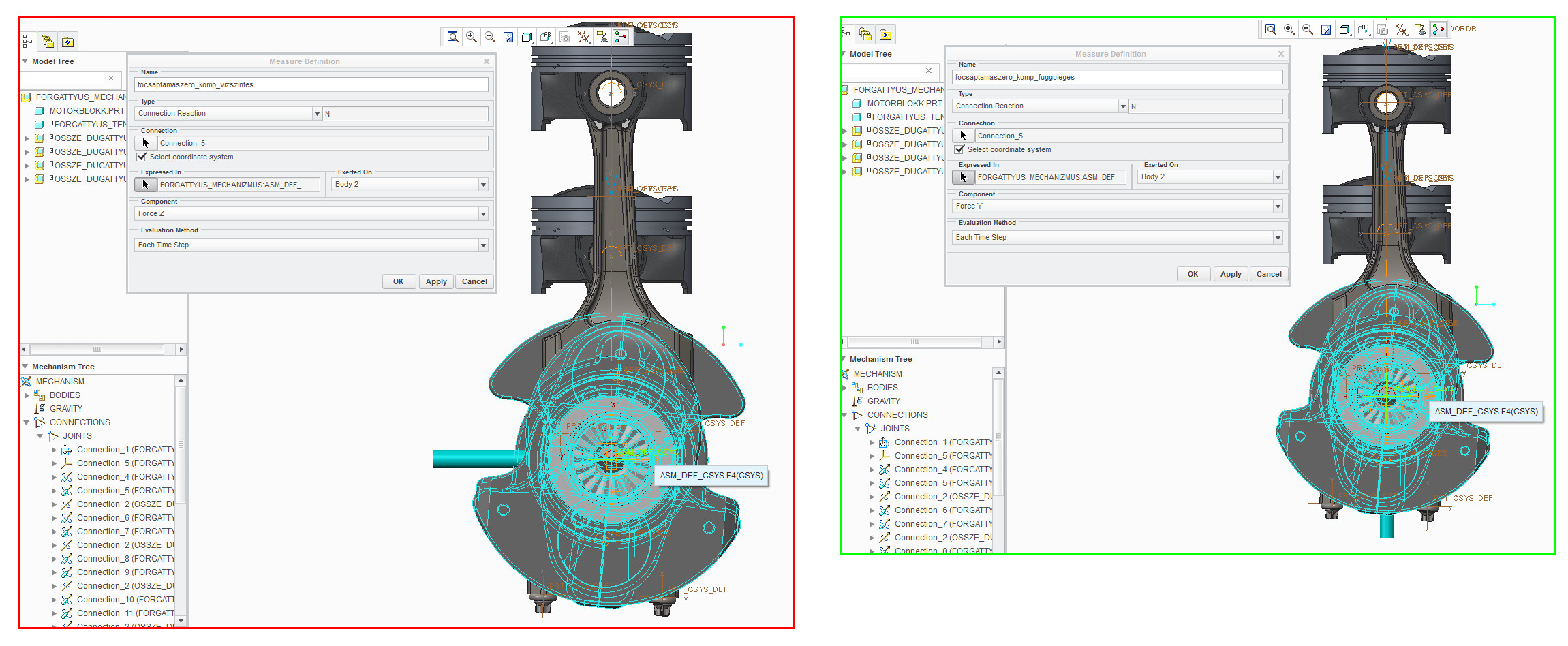Open Favorites star-folder tab in Force Z screenshot

[67, 42]
